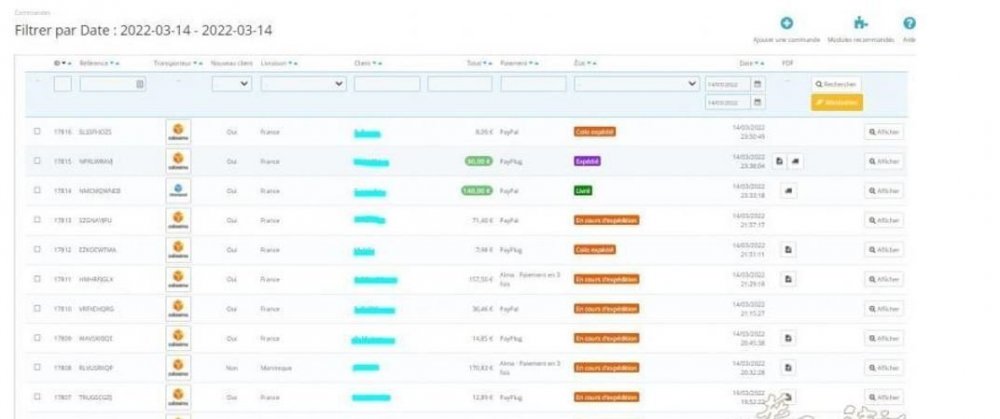Open the Livraison country filter dropdown

click(304, 84)
